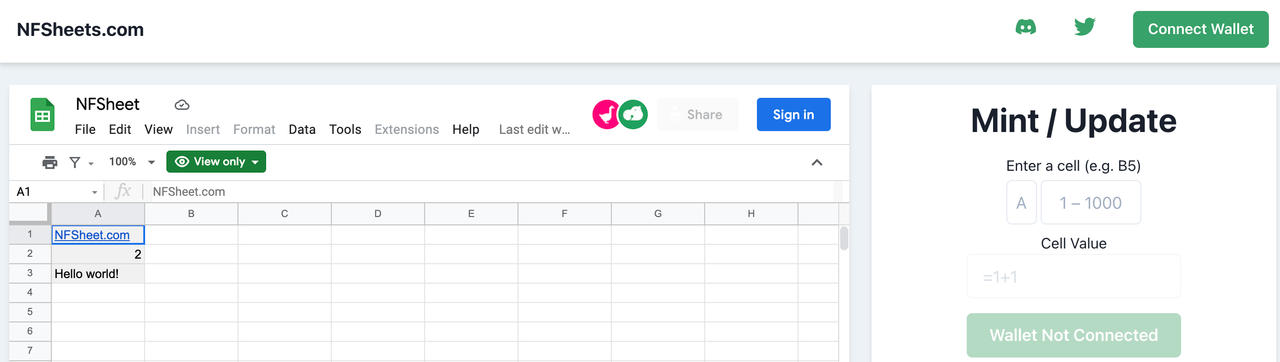Select column B header
Screen dimensions: 1280x362
click(191, 214)
